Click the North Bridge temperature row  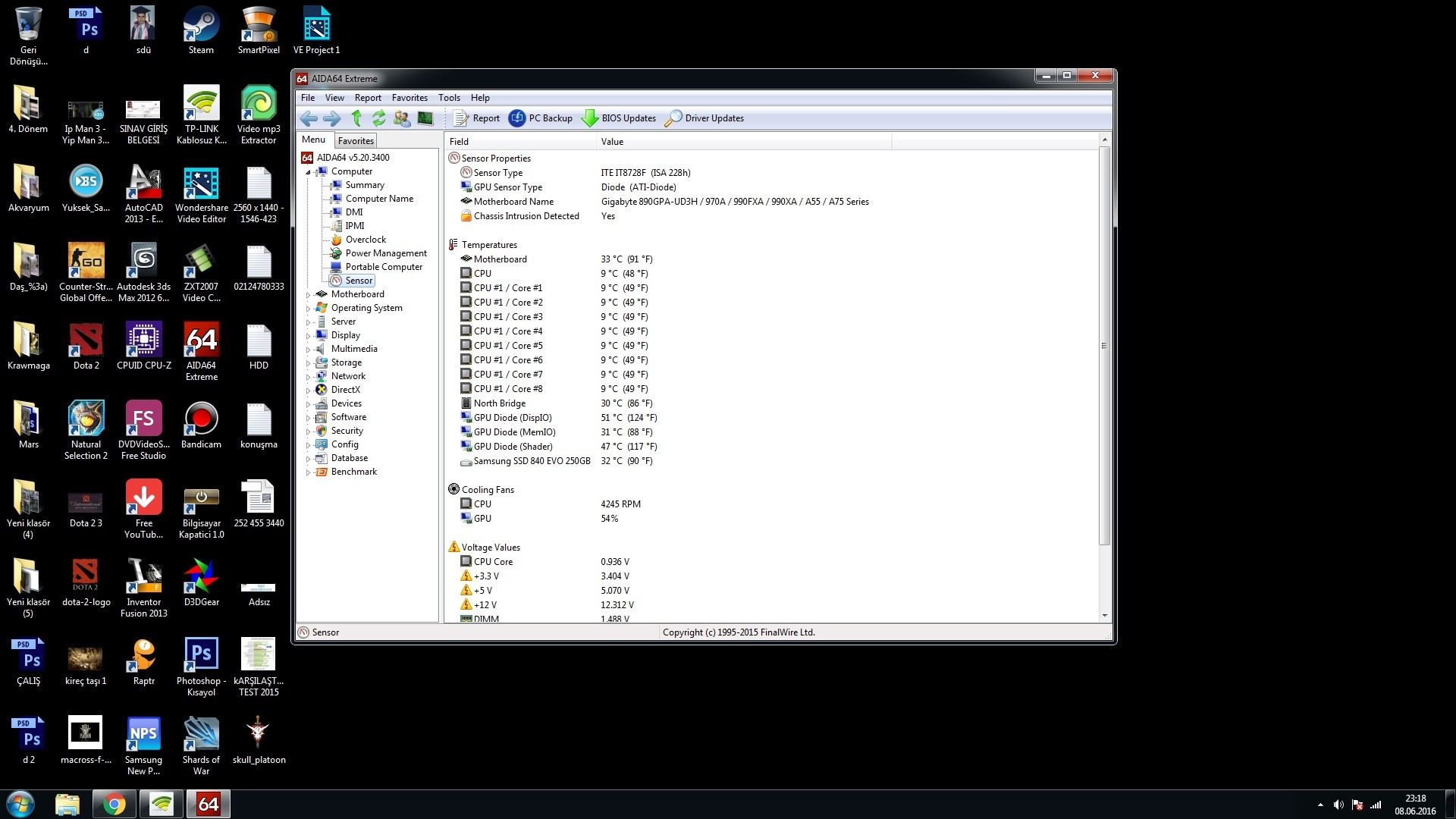pyautogui.click(x=771, y=403)
